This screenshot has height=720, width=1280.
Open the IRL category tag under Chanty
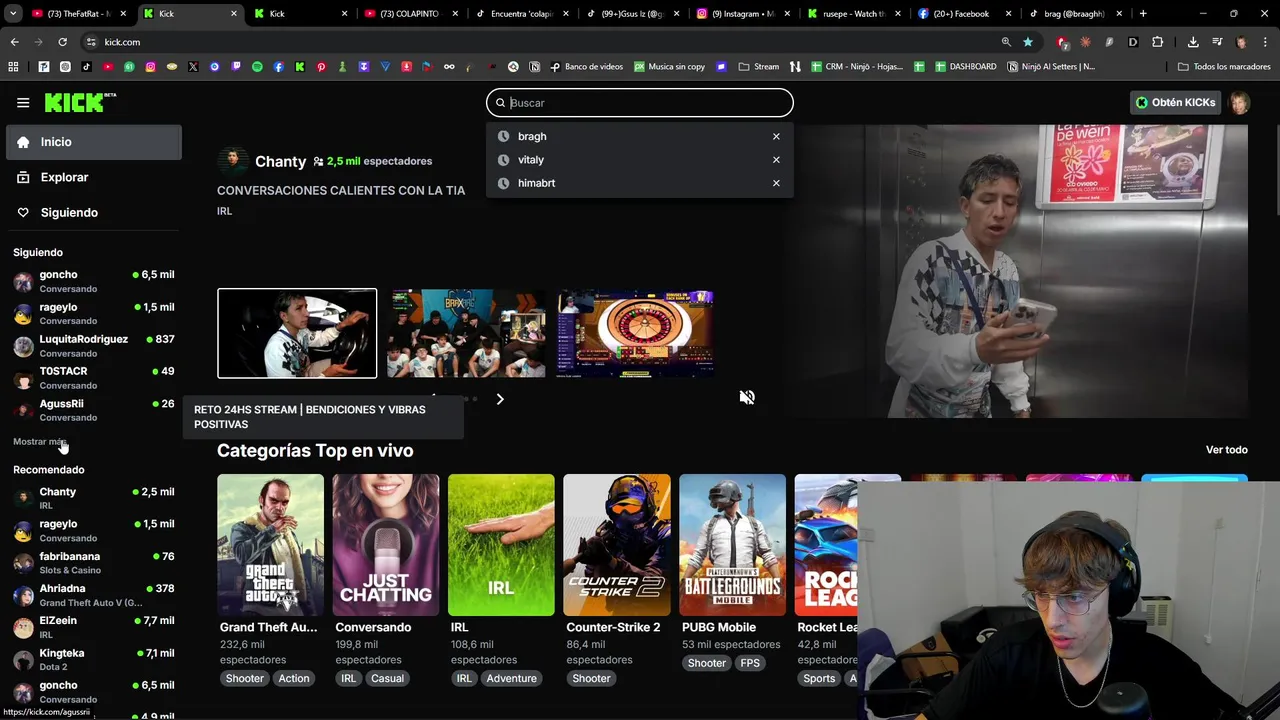224,211
